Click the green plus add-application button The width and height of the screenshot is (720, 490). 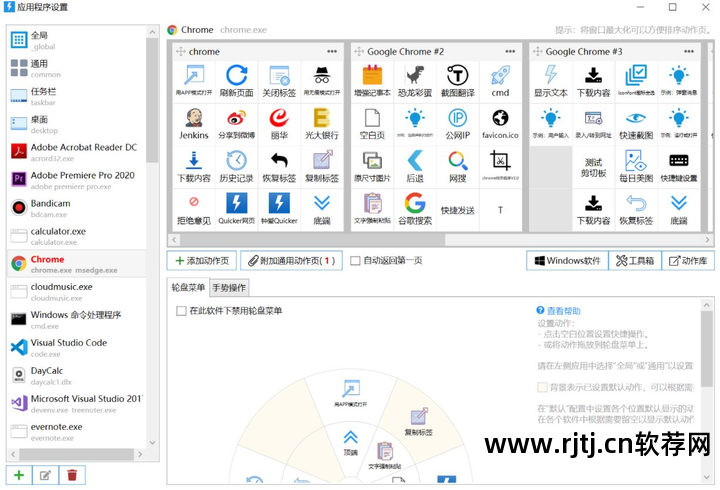click(19, 475)
